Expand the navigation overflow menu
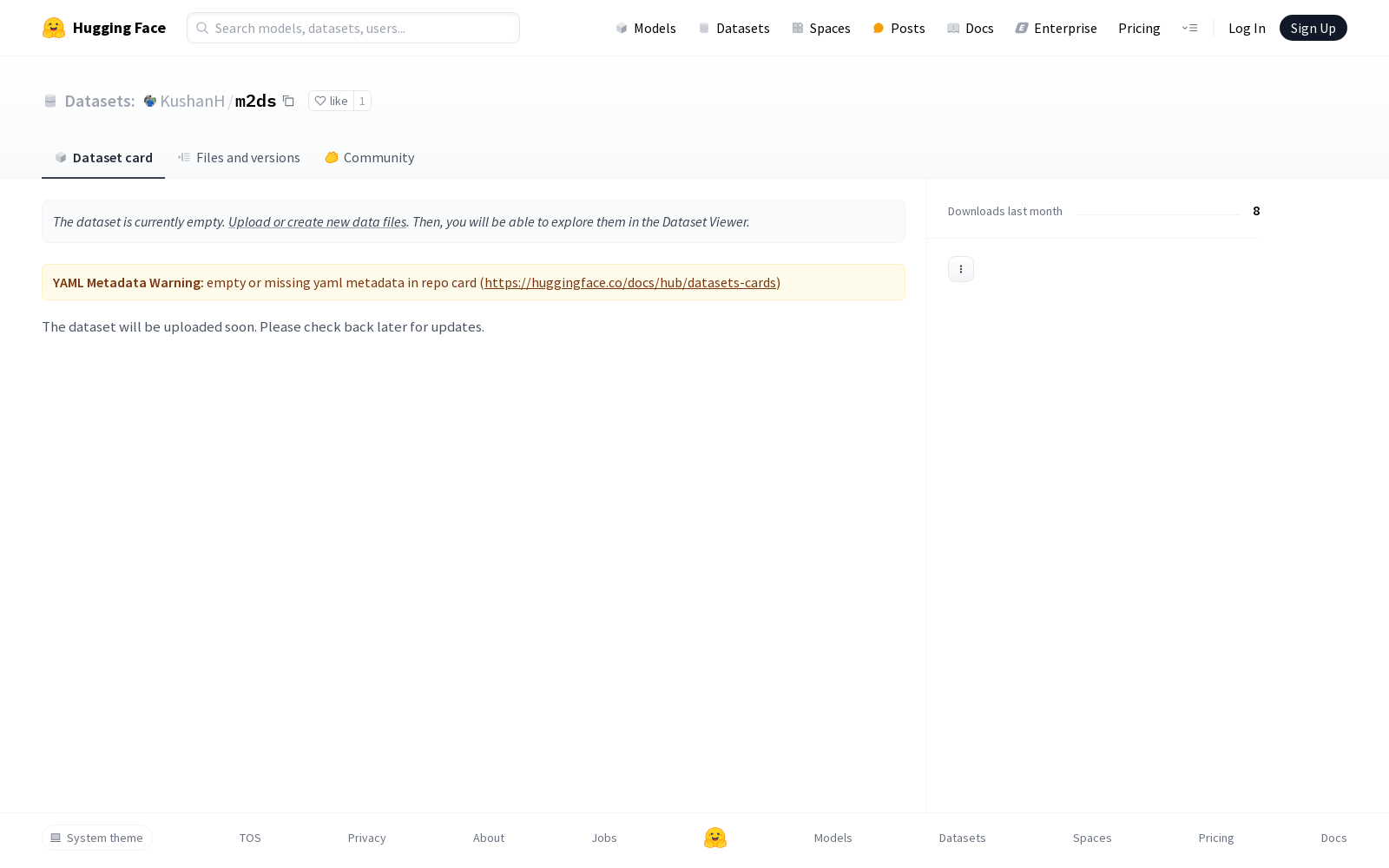Image resolution: width=1389 pixels, height=868 pixels. (1189, 28)
